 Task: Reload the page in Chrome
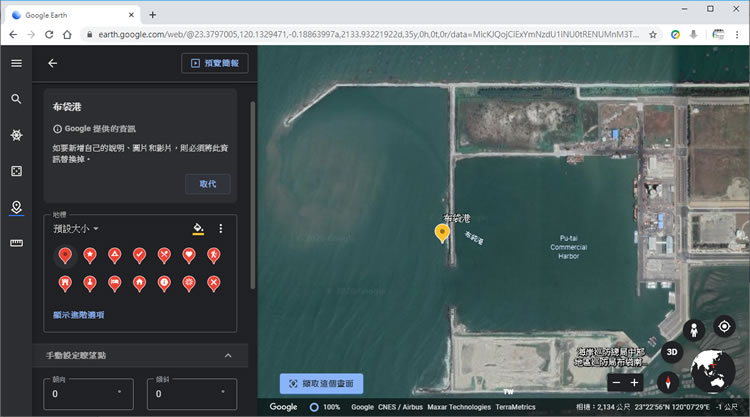[49, 34]
